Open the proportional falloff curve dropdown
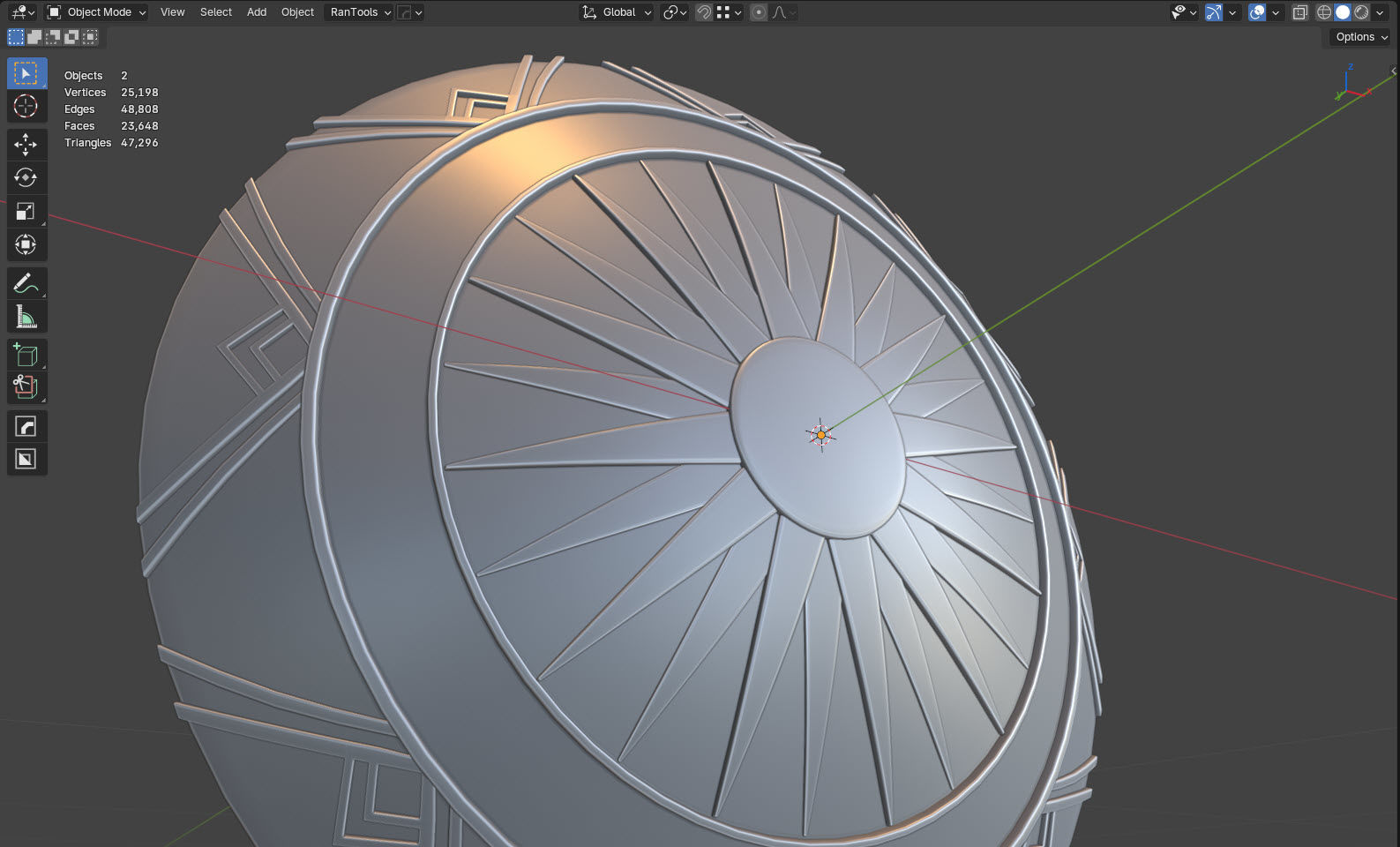The width and height of the screenshot is (1400, 847). [x=783, y=12]
